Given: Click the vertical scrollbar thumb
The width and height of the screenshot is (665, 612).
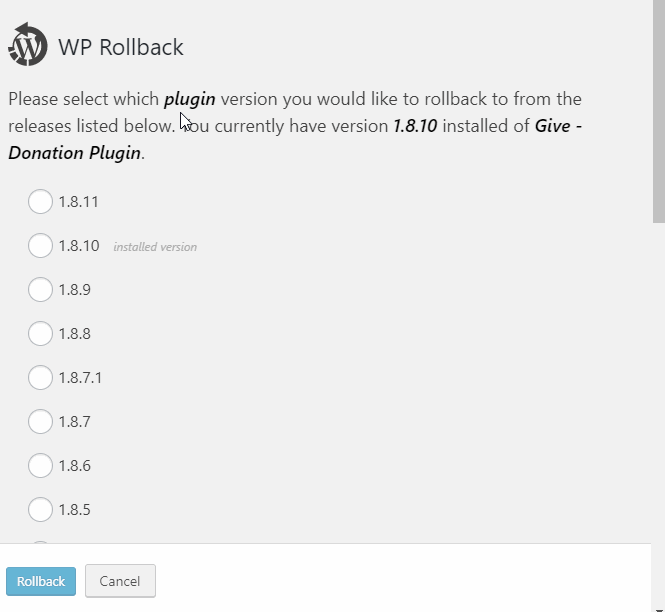Looking at the screenshot, I should 659,111.
